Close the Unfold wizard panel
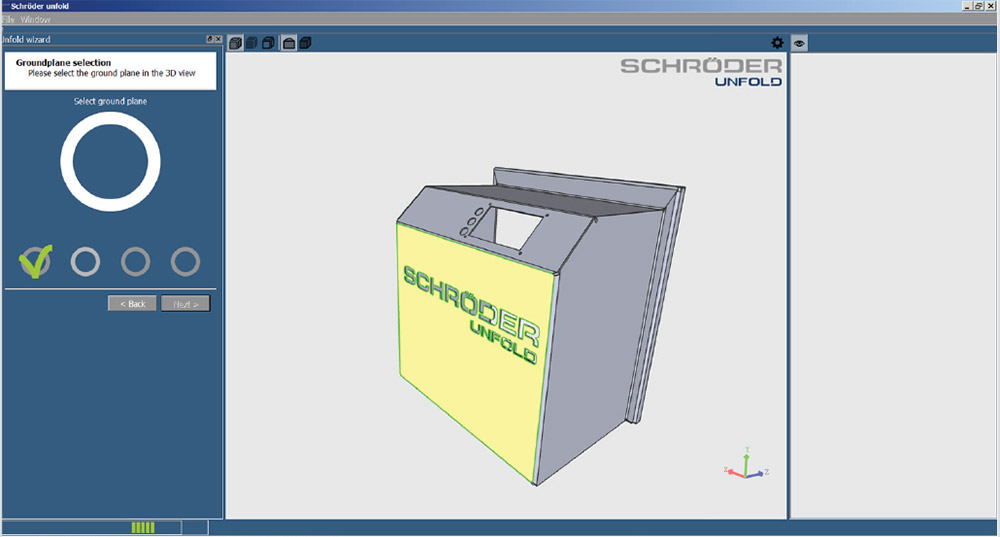Viewport: 1000px width, 537px height. click(218, 39)
